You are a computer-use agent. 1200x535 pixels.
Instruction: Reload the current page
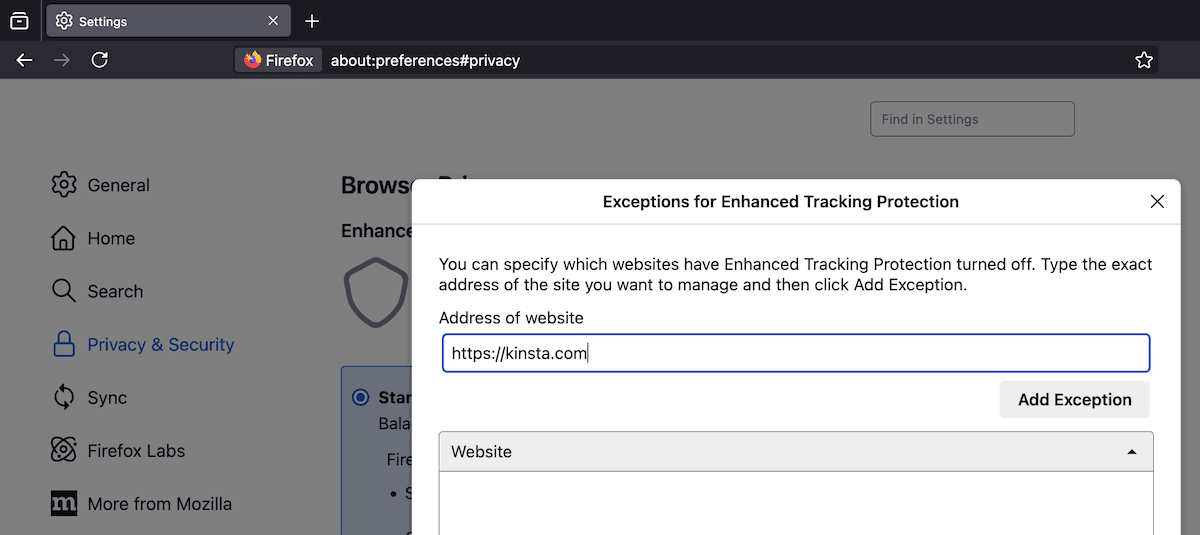point(100,60)
